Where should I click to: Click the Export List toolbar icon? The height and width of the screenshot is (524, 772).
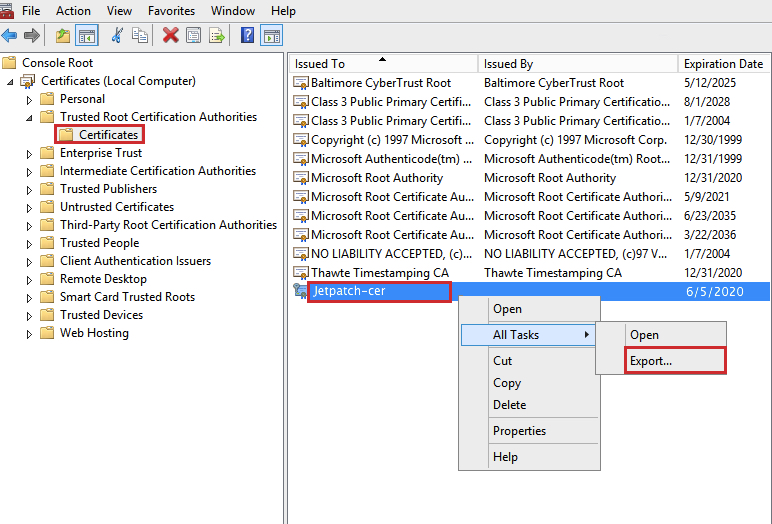[217, 35]
